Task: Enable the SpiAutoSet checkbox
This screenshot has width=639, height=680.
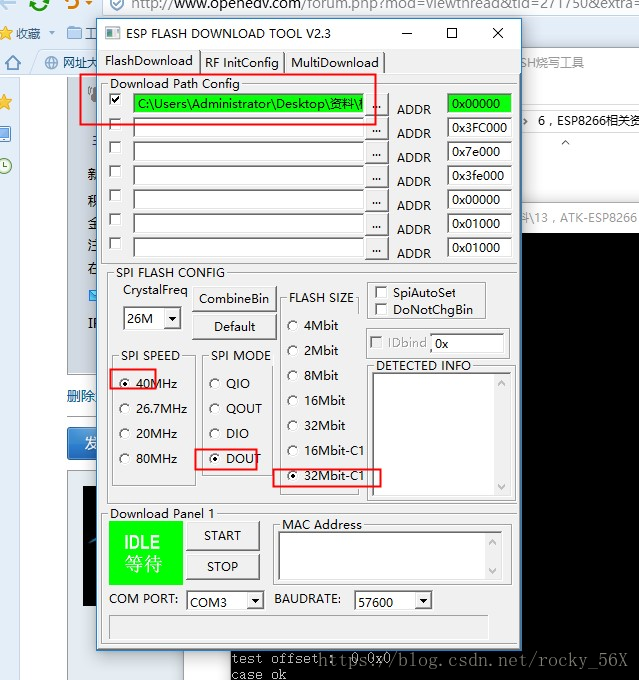Action: click(381, 292)
